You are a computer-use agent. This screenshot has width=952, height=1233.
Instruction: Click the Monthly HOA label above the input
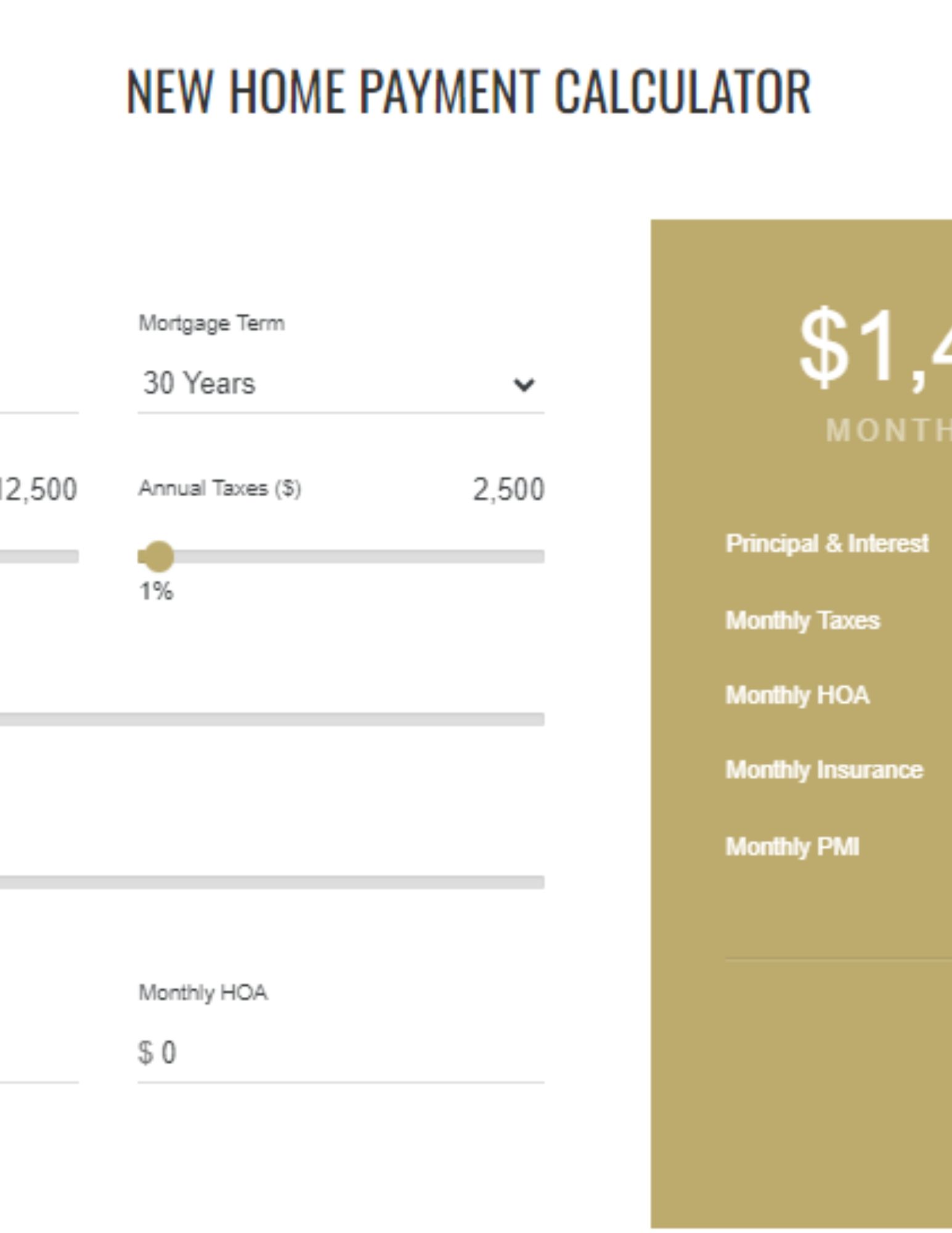(203, 993)
